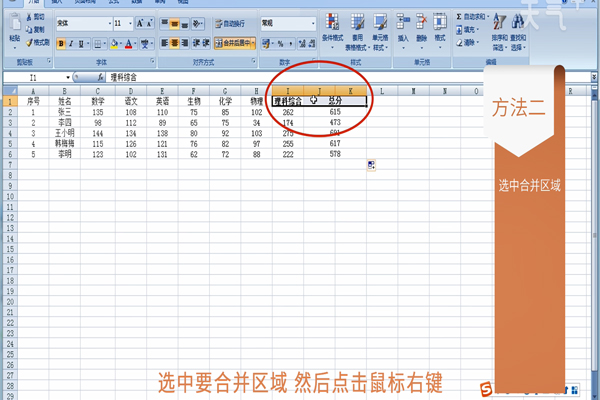Viewport: 600px width, 400px height.
Task: Toggle middle vertical alignment
Action: [174, 24]
